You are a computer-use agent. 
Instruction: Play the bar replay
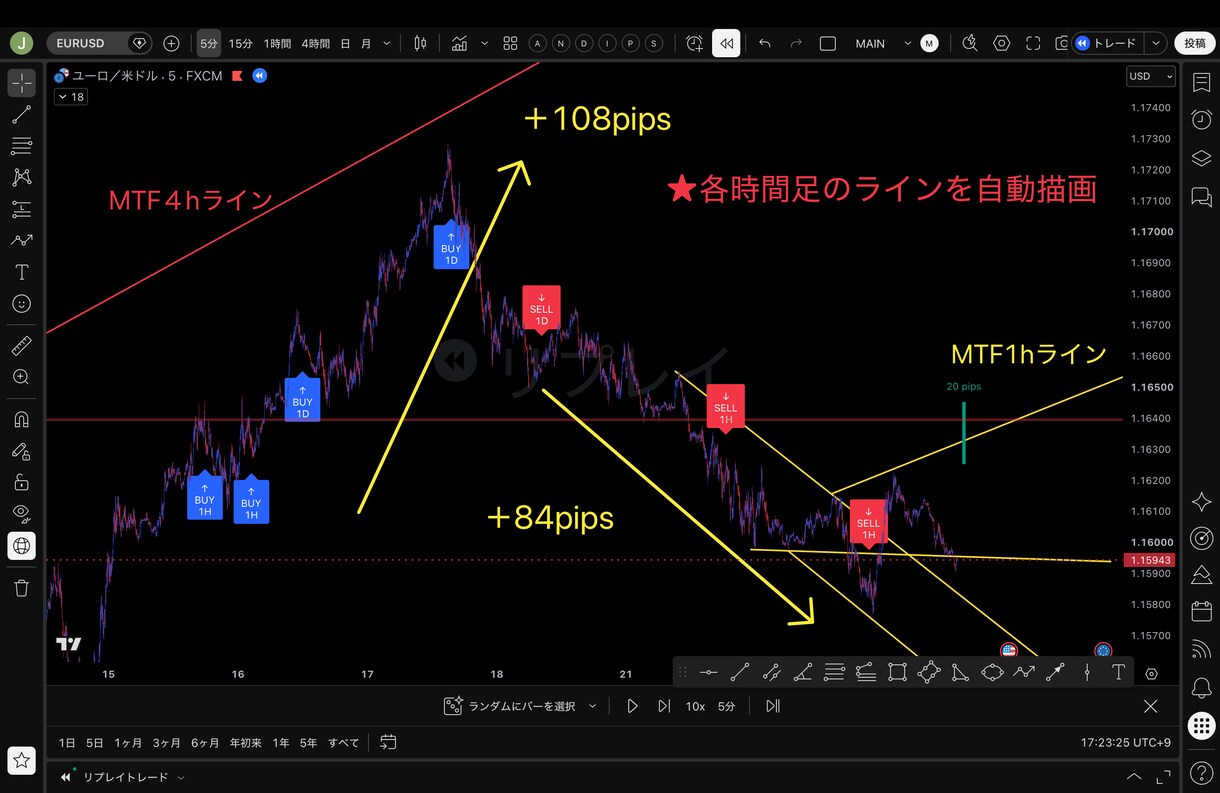(x=632, y=706)
